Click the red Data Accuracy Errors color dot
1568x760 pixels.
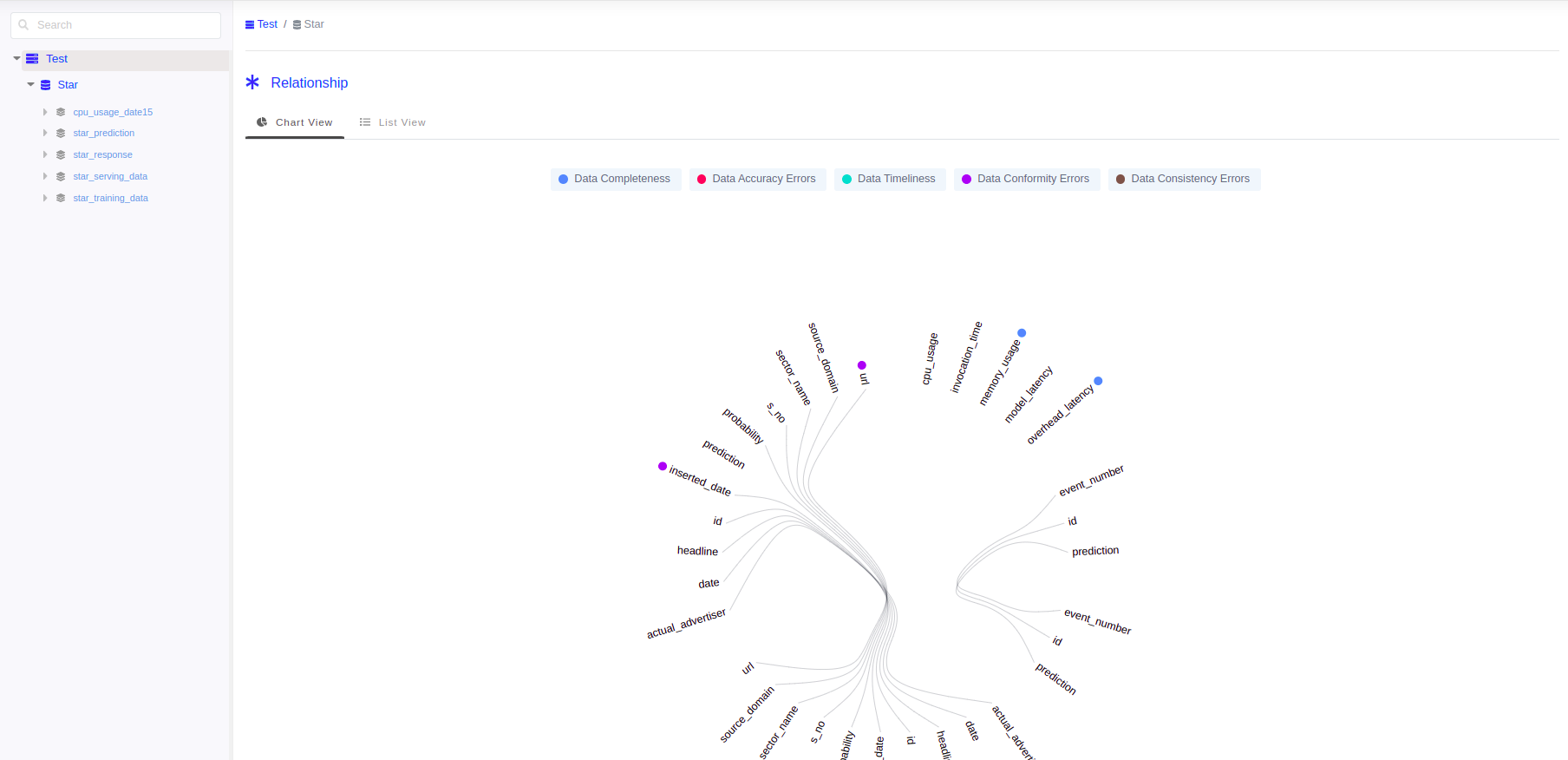(702, 180)
